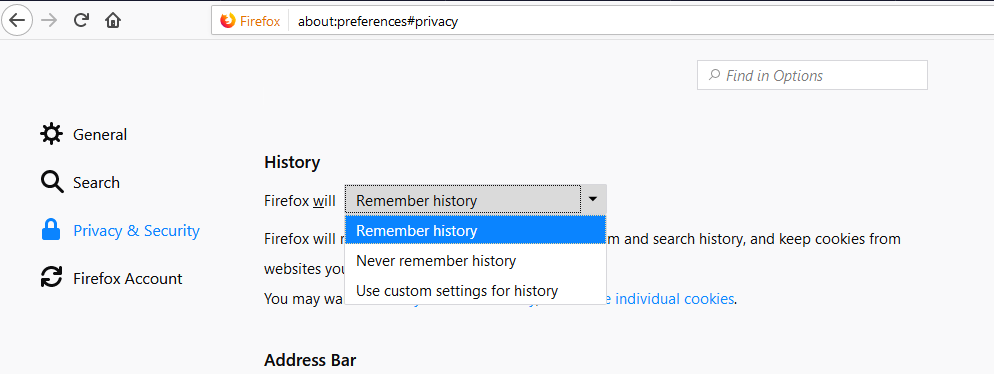The width and height of the screenshot is (994, 374).
Task: Click the Search magnifier icon in sidebar
Action: tap(52, 182)
